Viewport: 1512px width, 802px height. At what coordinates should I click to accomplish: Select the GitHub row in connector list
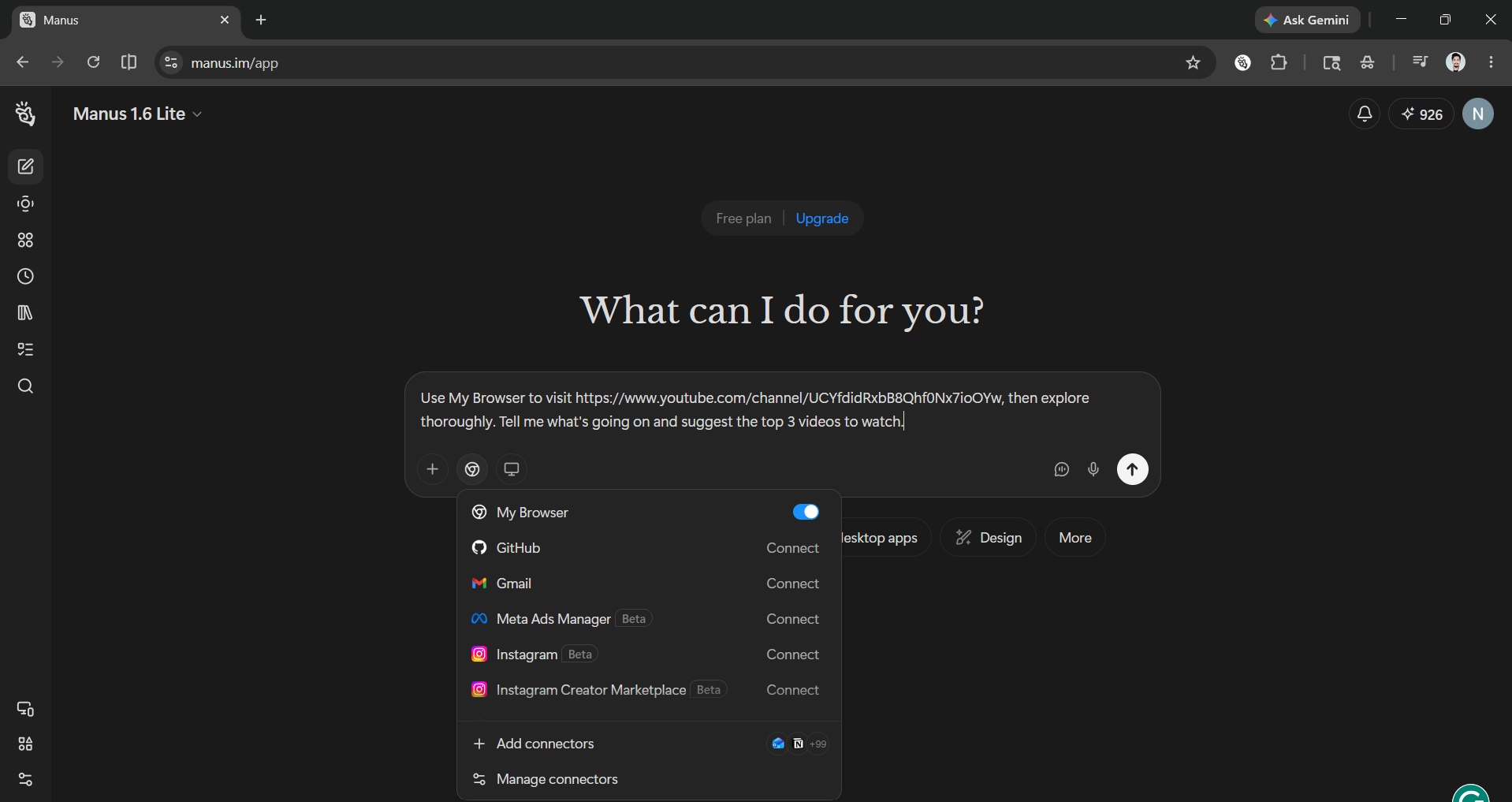(x=649, y=548)
